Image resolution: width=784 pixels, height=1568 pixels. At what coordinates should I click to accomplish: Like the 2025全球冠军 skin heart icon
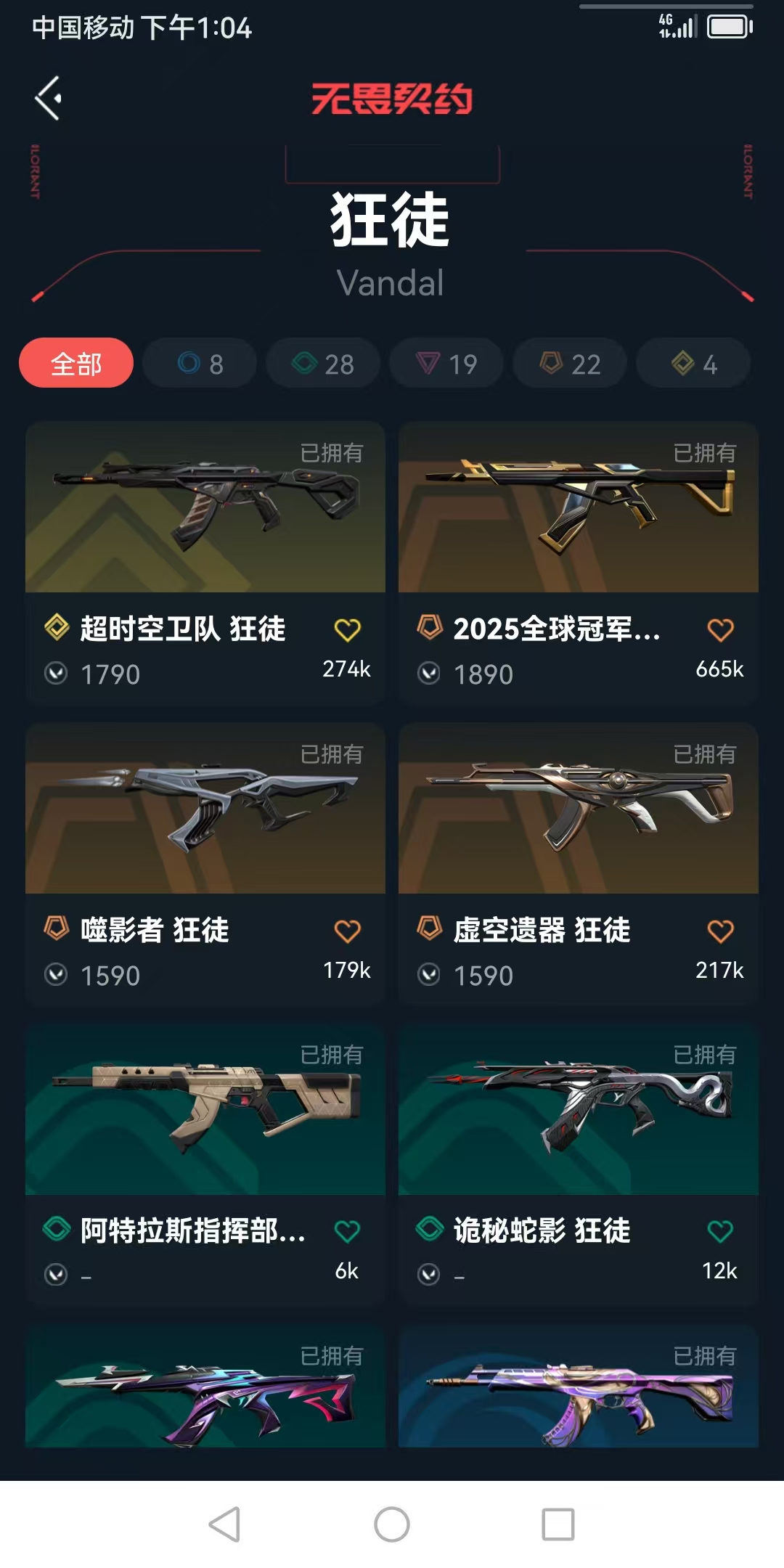tap(720, 629)
